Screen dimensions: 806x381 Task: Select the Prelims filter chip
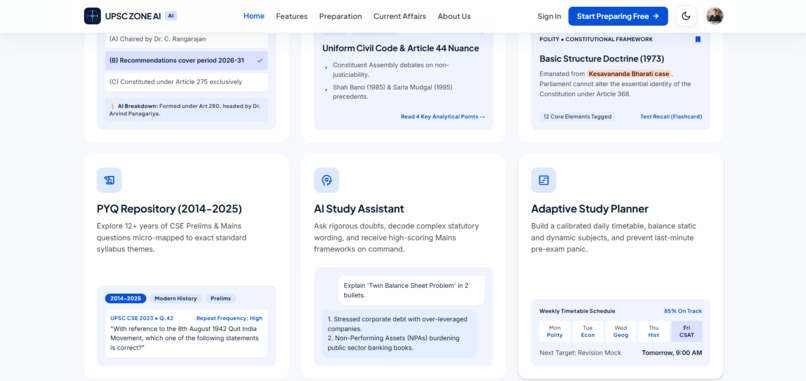221,298
